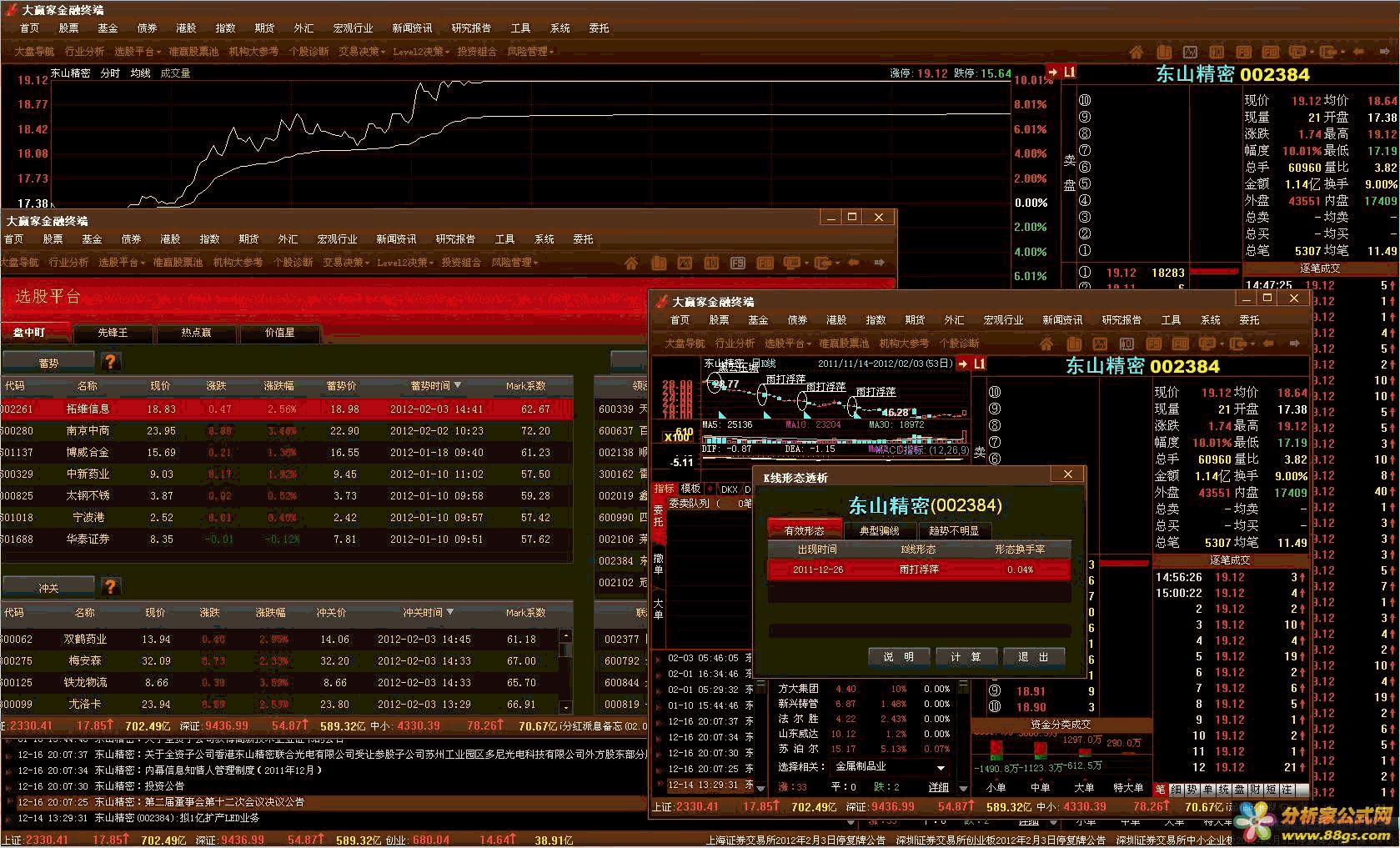Switch to the 先锋王 tab

coord(113,333)
